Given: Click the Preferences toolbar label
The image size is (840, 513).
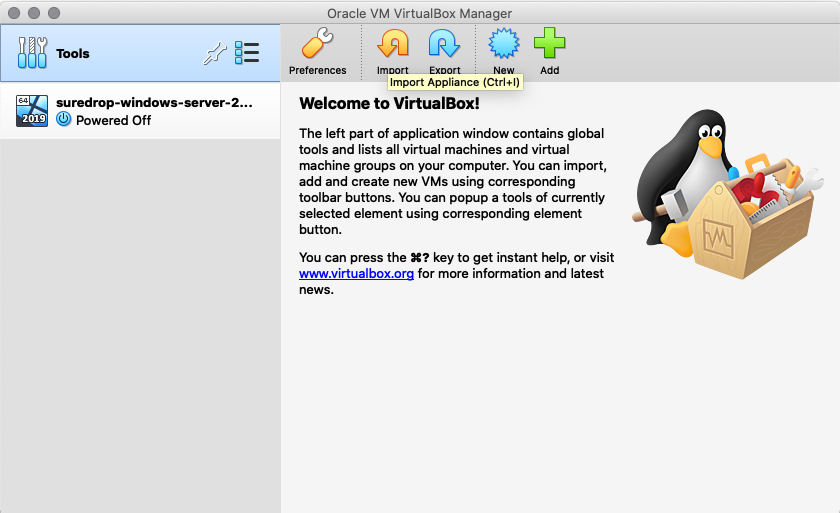Looking at the screenshot, I should [318, 70].
